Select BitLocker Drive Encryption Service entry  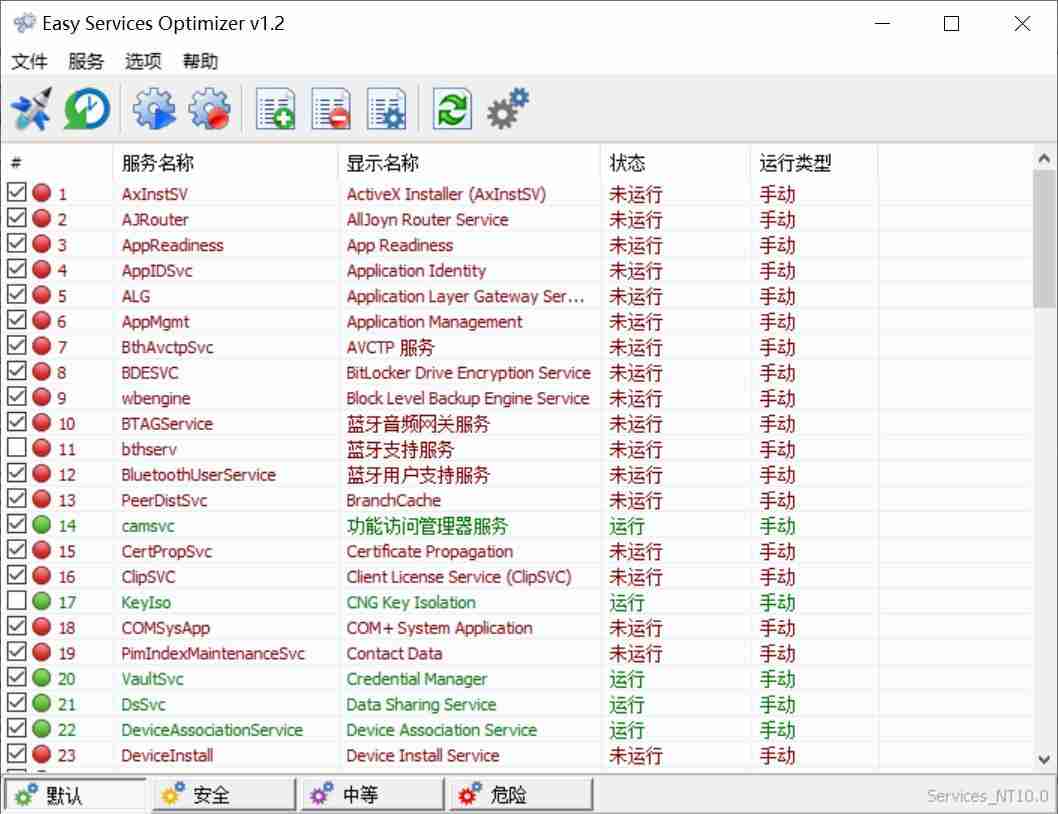(x=468, y=373)
